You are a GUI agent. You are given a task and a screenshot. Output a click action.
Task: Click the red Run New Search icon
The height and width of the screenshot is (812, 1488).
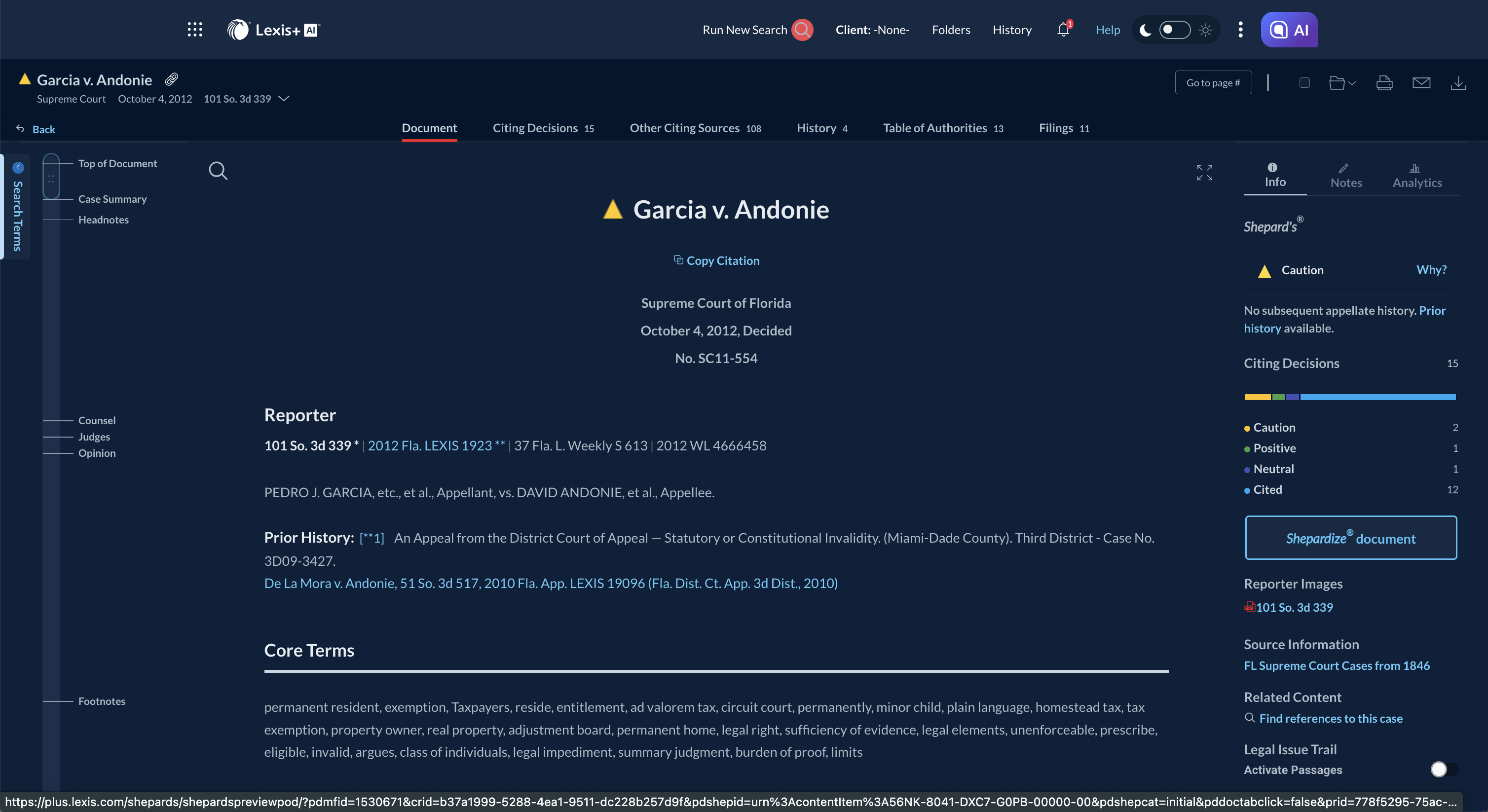click(x=802, y=30)
